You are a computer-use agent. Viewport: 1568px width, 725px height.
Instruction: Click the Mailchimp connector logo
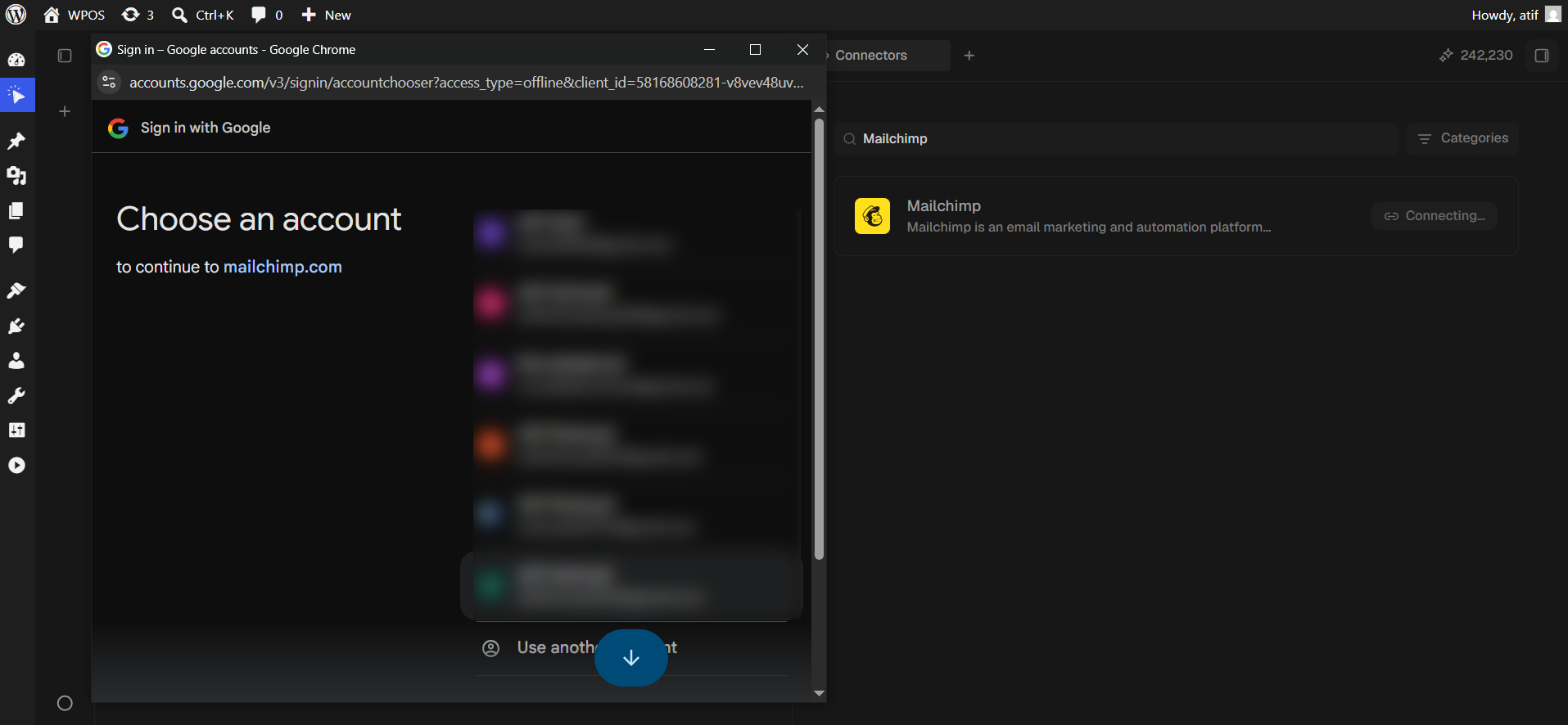tap(872, 216)
